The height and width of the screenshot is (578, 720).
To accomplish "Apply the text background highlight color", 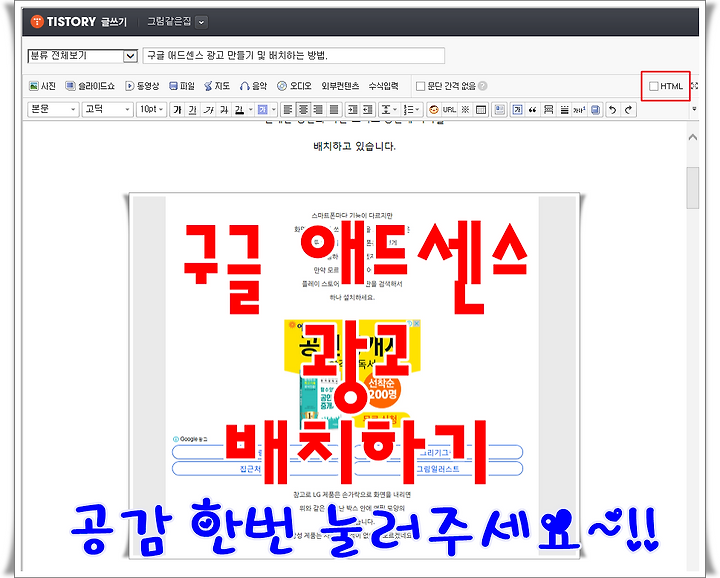I will [263, 110].
